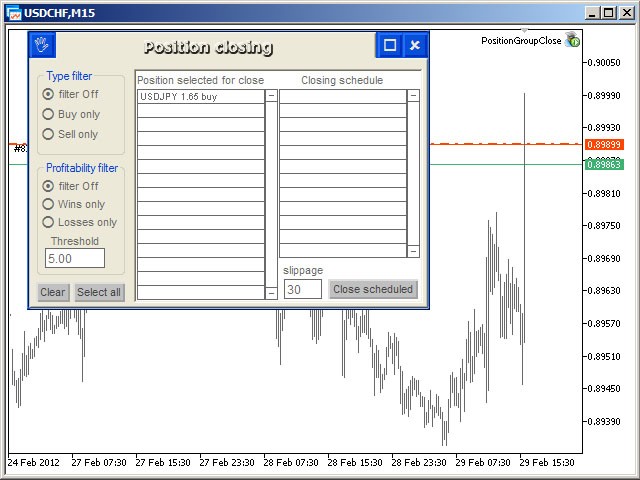
Task: Click the Close scheduled button
Action: coord(373,289)
